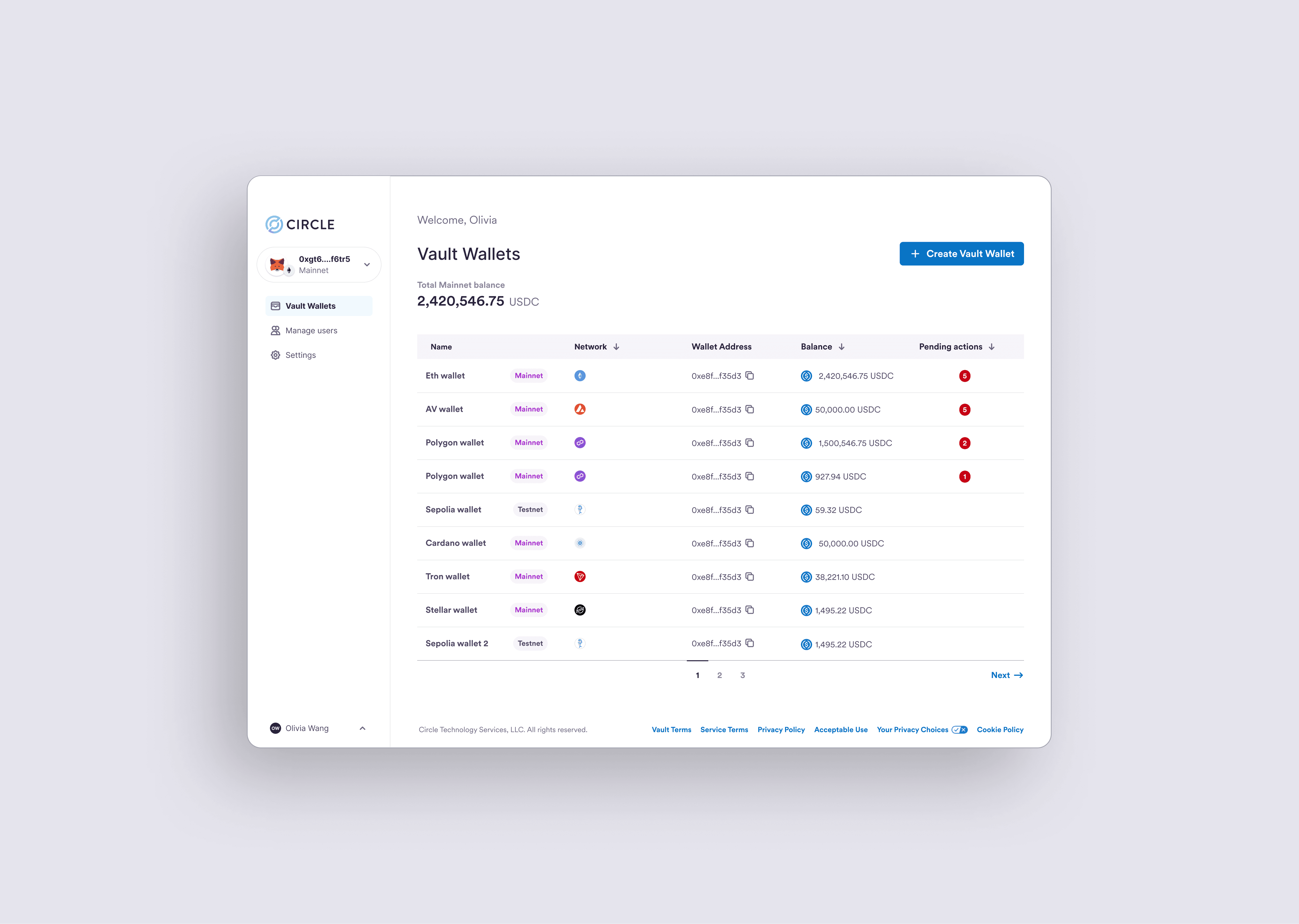Open Eth wallet's 5 pending actions badge
The width and height of the screenshot is (1299, 924).
(964, 376)
